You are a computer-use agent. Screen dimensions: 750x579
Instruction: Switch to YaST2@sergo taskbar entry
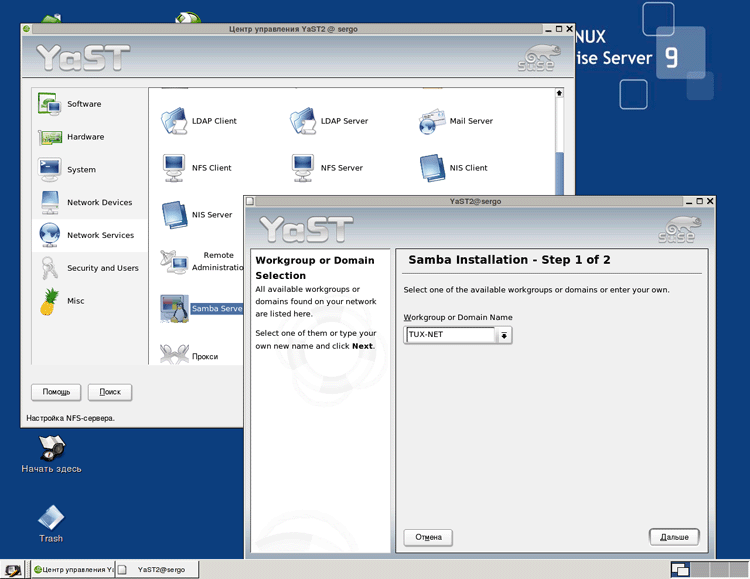[157, 569]
